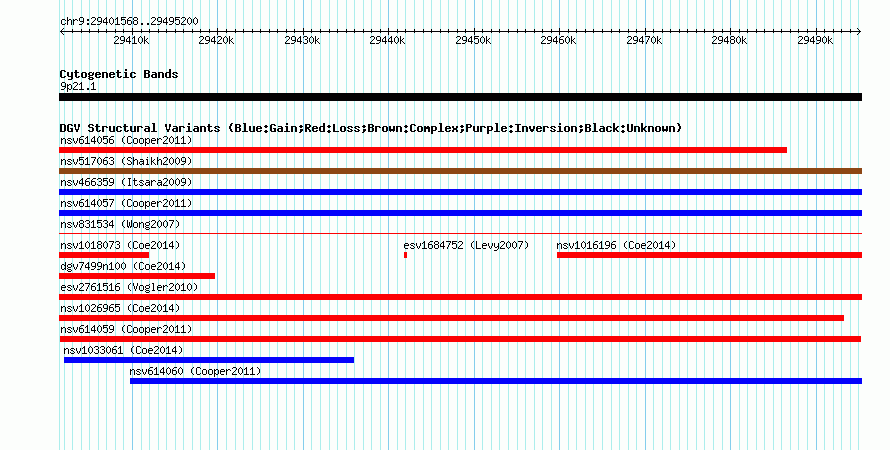The width and height of the screenshot is (890, 450).
Task: Click the 29430k ruler tick label
Action: [302, 40]
